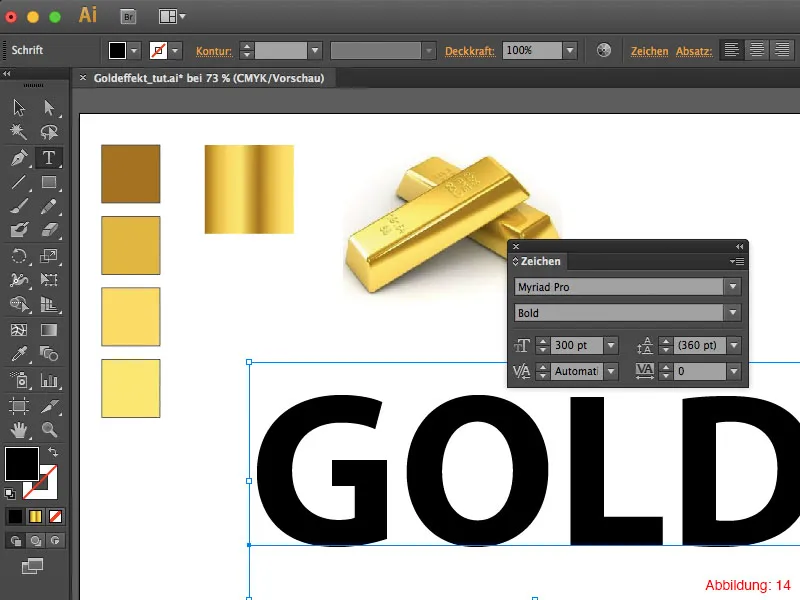Open the Deckkraft transparency link

coord(470,51)
